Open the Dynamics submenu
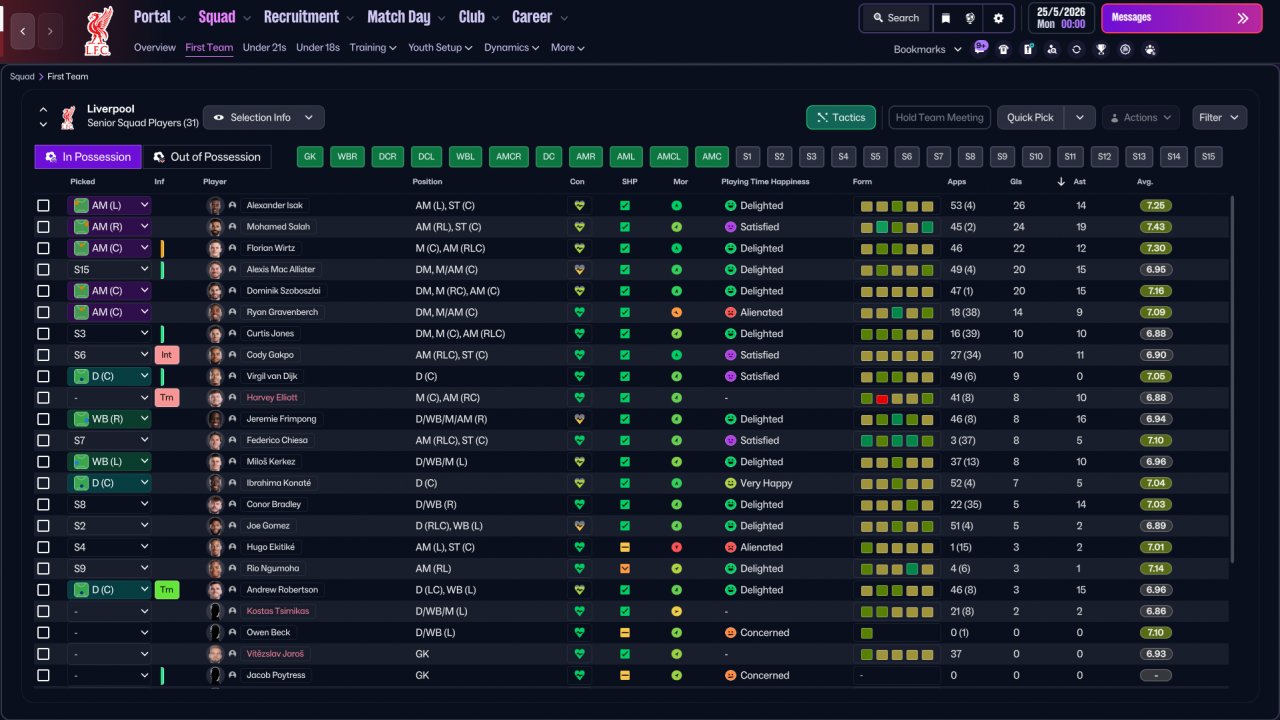 511,47
